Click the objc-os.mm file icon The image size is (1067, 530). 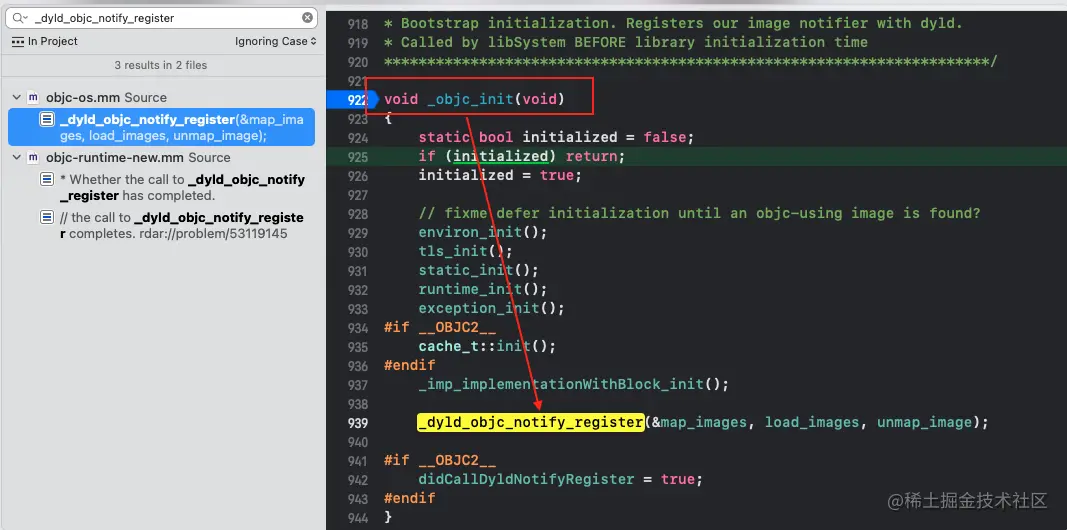click(x=33, y=97)
